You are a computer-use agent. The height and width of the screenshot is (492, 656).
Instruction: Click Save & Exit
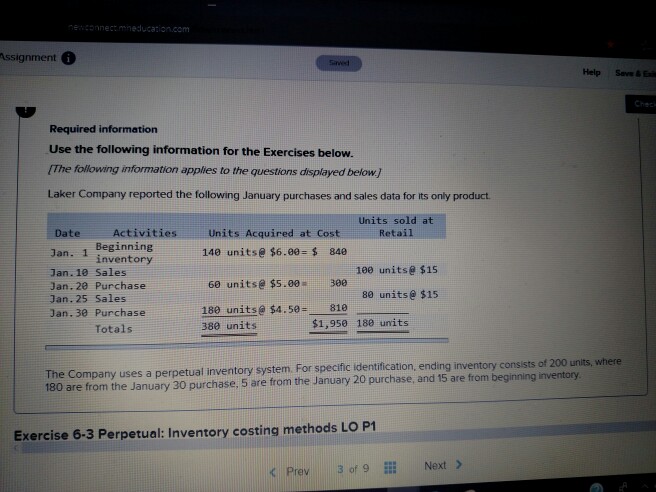pyautogui.click(x=636, y=73)
